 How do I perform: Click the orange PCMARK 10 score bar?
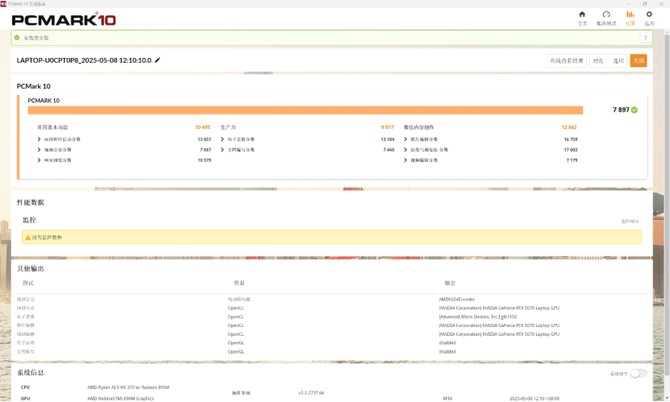(x=305, y=110)
